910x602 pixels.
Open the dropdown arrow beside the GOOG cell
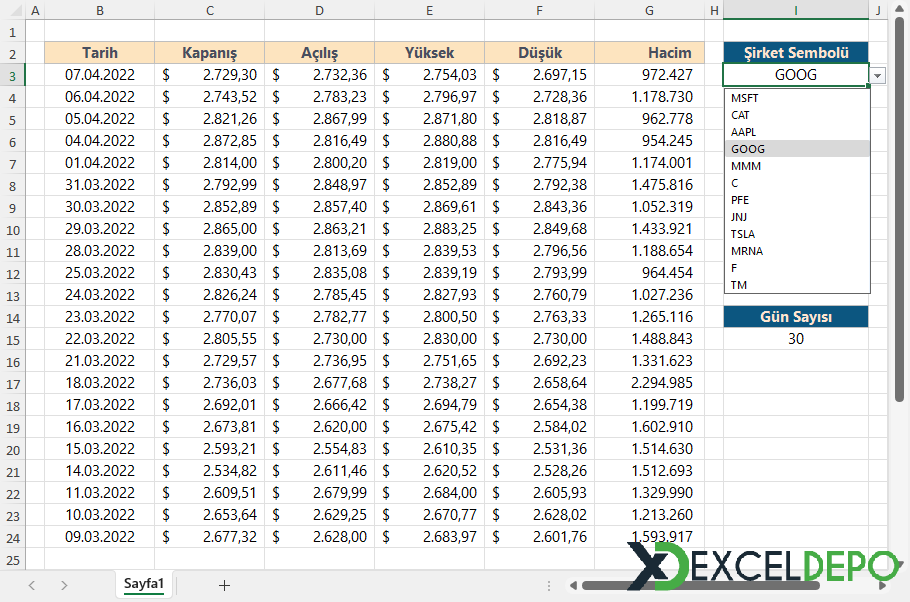click(878, 75)
